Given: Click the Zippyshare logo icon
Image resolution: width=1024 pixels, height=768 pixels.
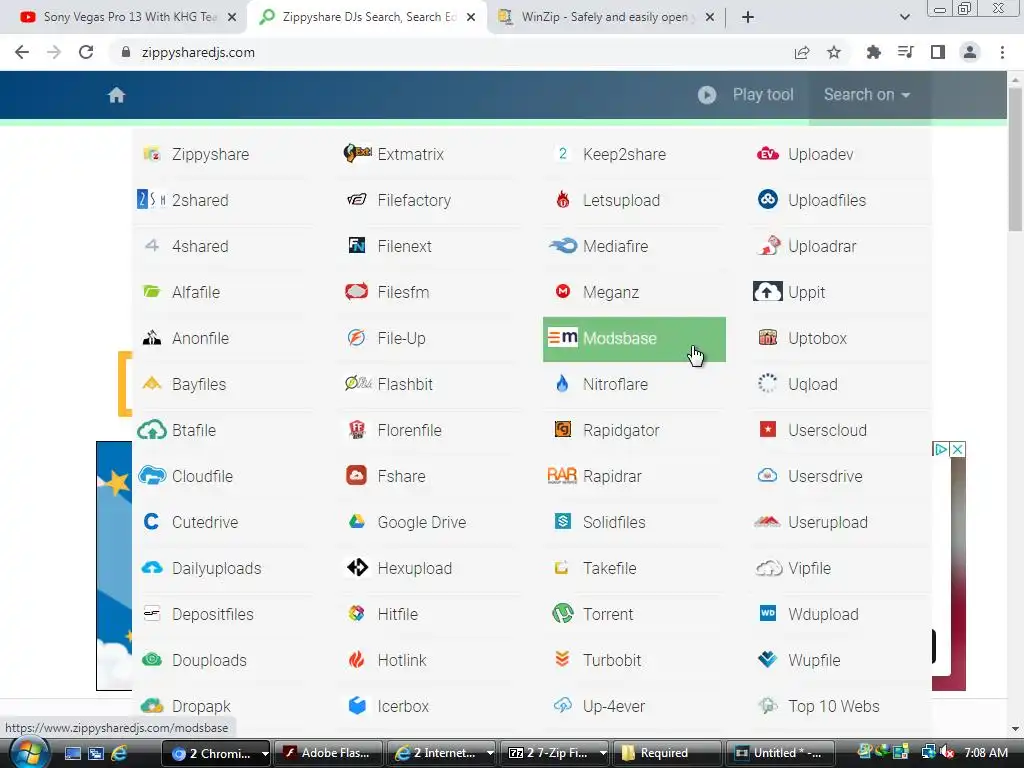Looking at the screenshot, I should (x=152, y=154).
